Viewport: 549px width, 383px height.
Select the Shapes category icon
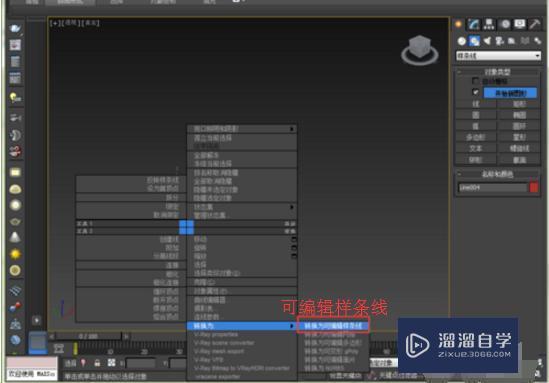coord(474,41)
